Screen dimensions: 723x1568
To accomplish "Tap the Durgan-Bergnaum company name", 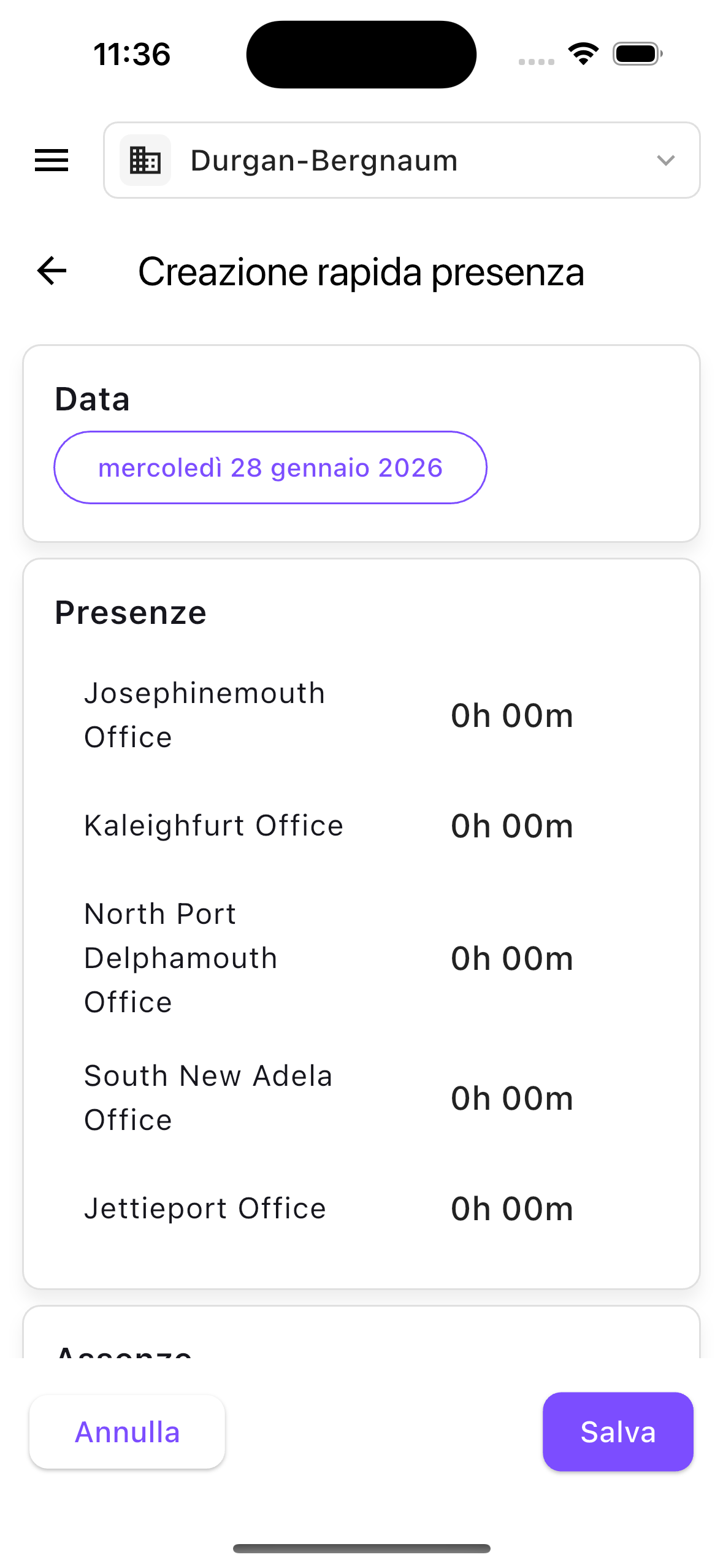I will tap(324, 160).
